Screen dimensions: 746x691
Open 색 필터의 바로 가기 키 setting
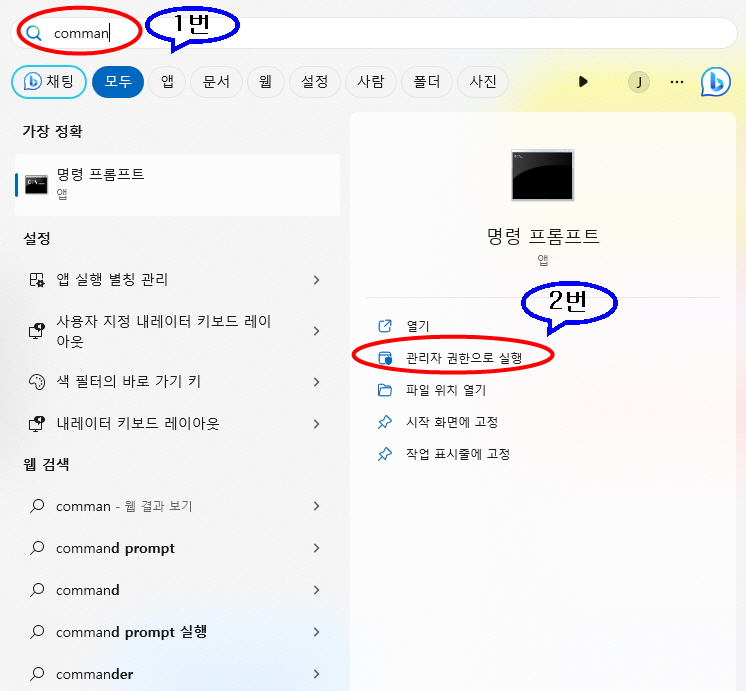(177, 382)
